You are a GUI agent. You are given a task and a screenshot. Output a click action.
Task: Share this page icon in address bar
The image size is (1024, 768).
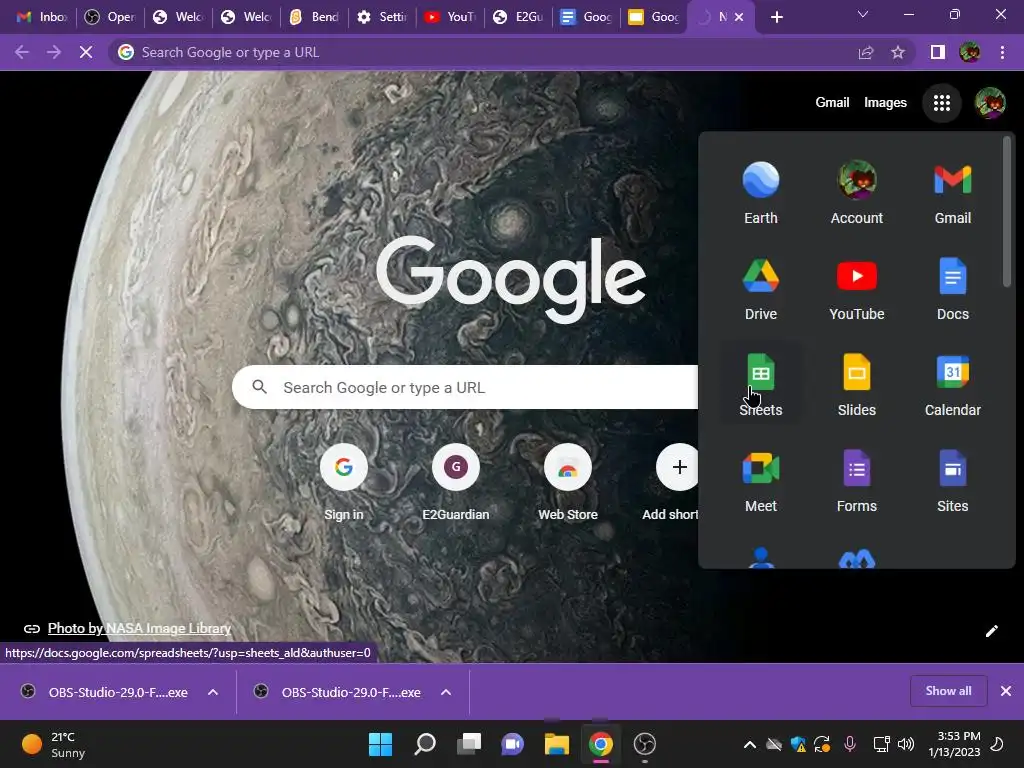[866, 52]
